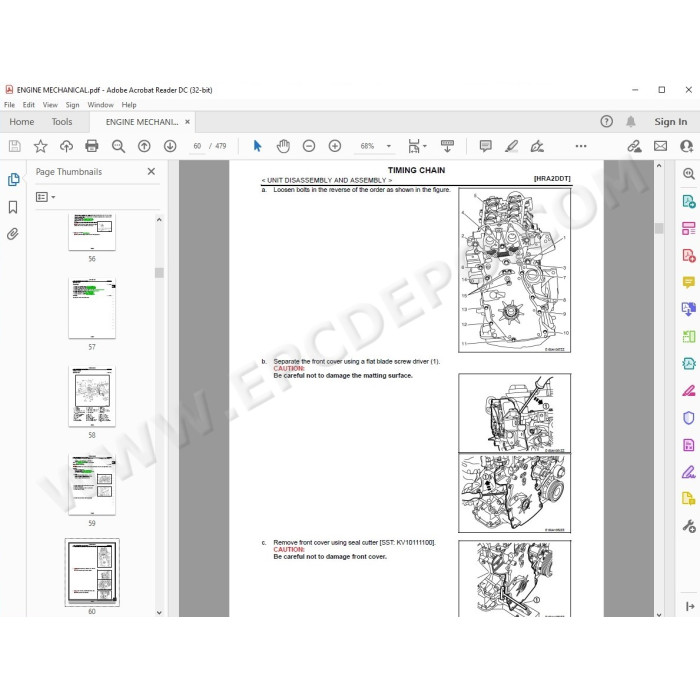Screen dimensions: 700x700
Task: Select the arrow selection tool
Action: (258, 146)
